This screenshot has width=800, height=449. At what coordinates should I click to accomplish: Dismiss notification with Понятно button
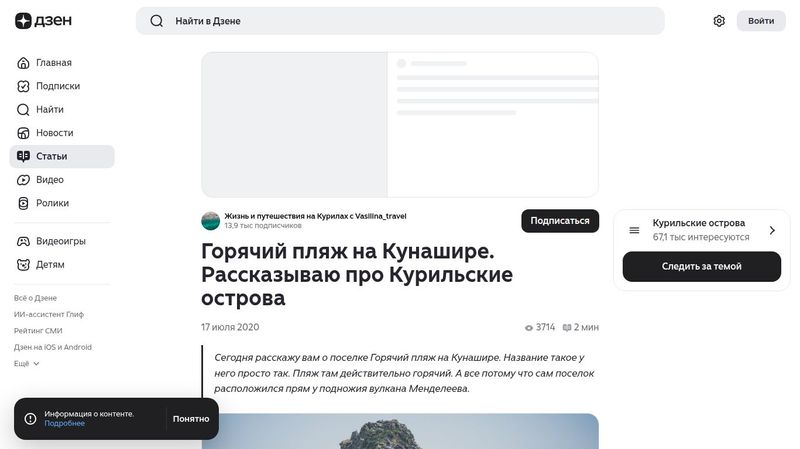tap(191, 419)
